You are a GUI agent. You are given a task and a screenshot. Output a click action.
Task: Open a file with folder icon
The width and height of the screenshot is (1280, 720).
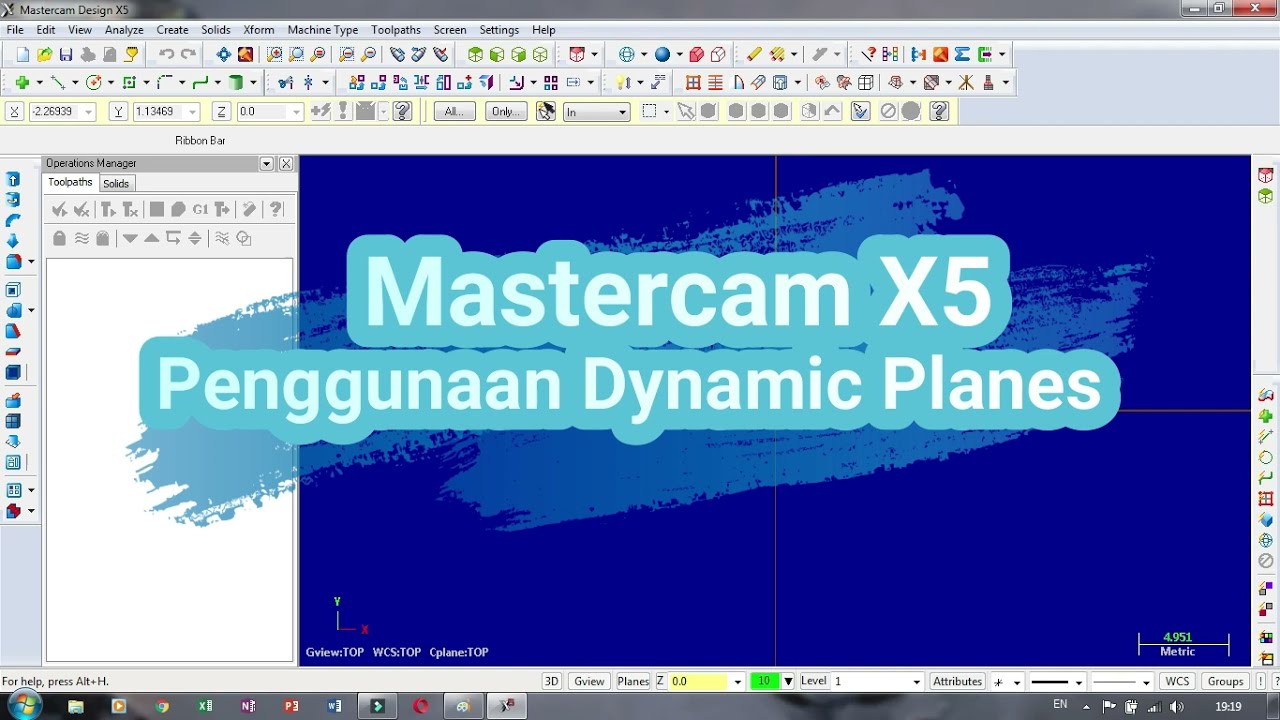tap(44, 54)
